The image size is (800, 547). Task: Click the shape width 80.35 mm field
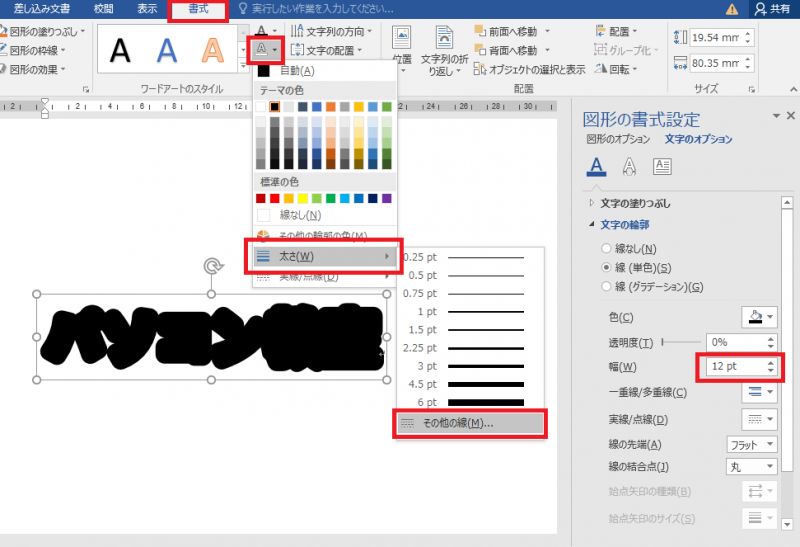click(715, 63)
